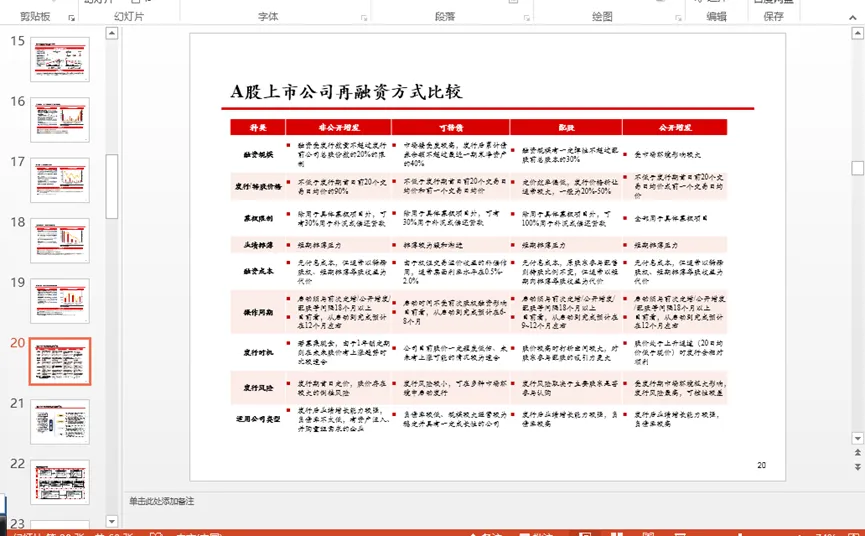Click the slide editor scroll-up arrow

pos(857,34)
